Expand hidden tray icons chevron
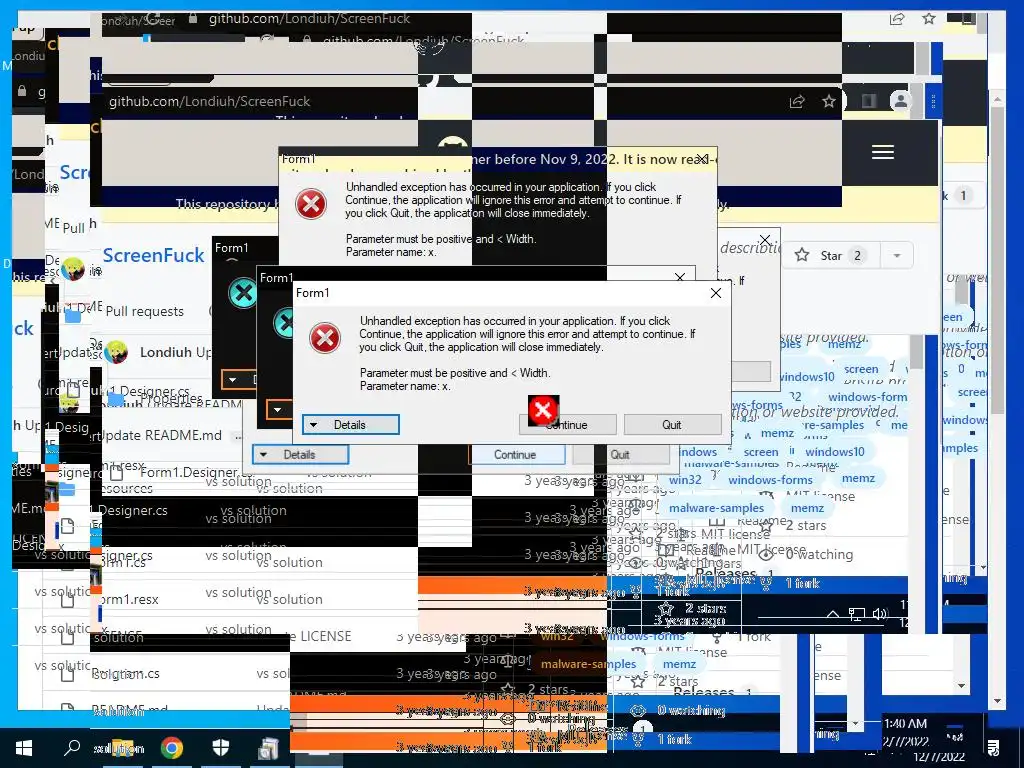Screen dimensions: 1024x768 pos(833,614)
